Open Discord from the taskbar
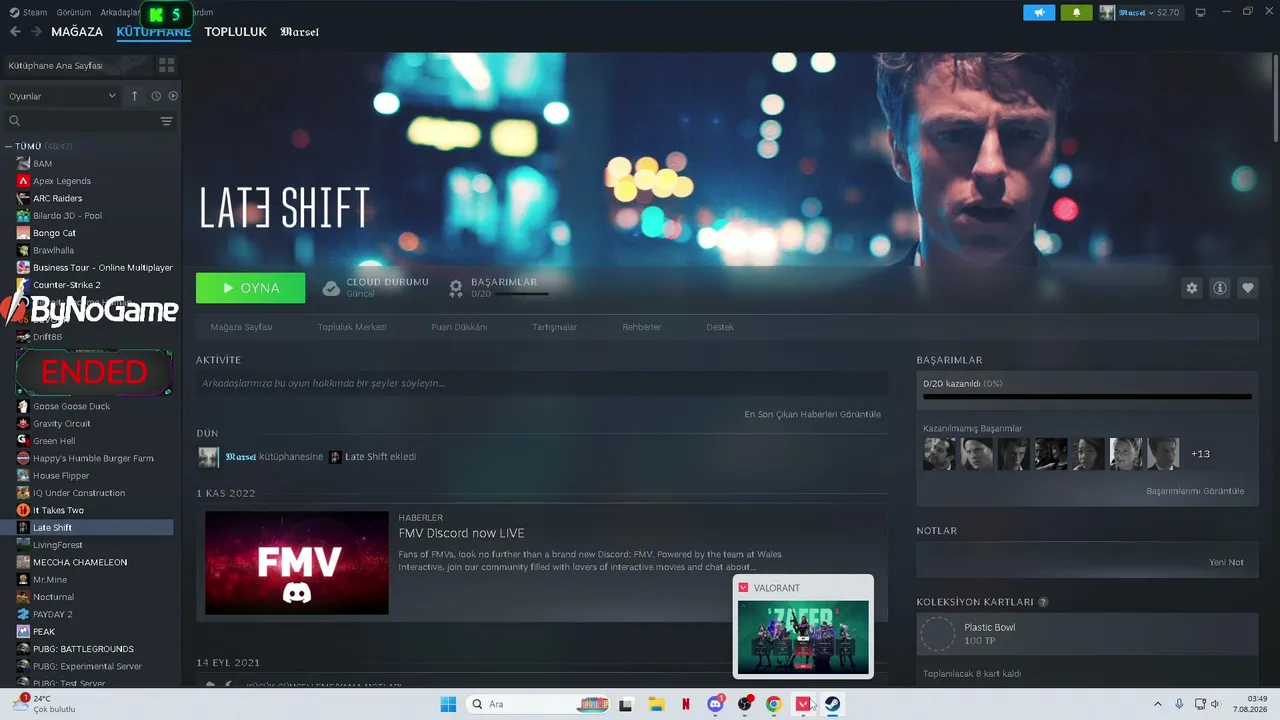Viewport: 1280px width, 720px height. [x=715, y=704]
